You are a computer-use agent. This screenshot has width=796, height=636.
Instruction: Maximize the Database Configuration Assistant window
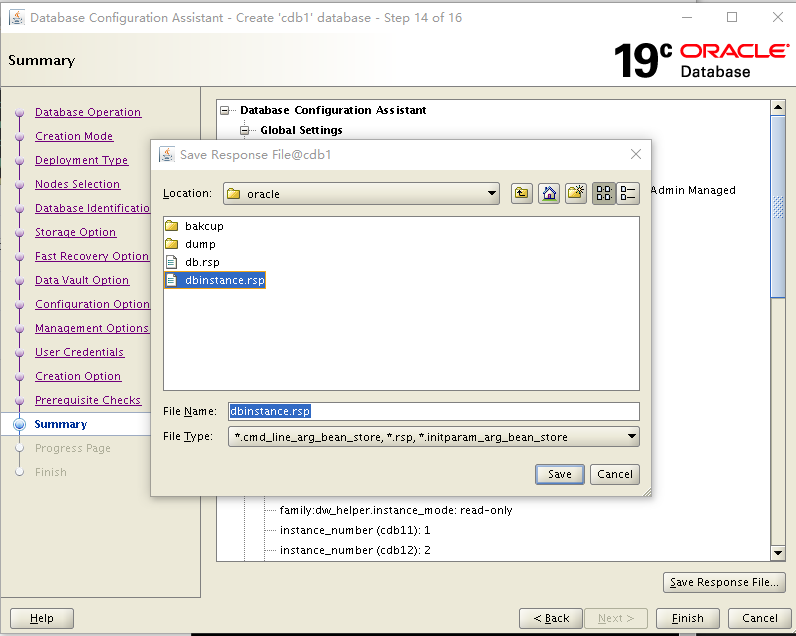coord(732,17)
